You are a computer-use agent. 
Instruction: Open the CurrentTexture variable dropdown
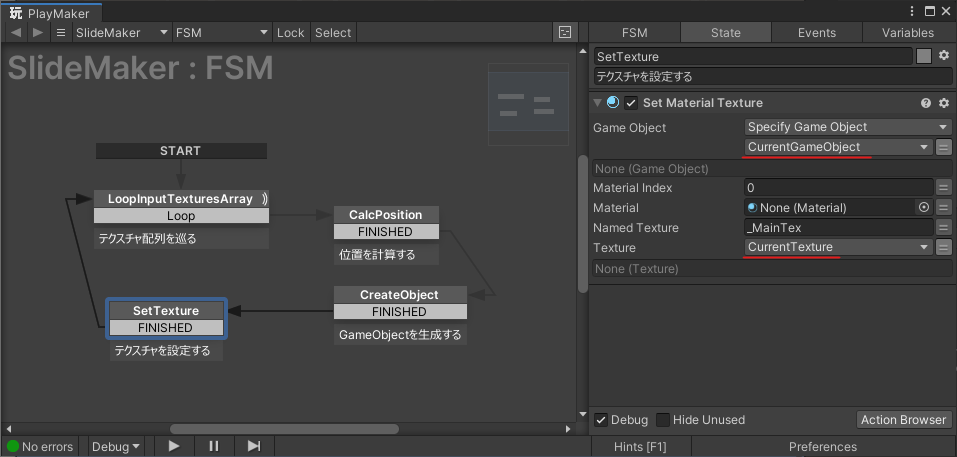838,247
